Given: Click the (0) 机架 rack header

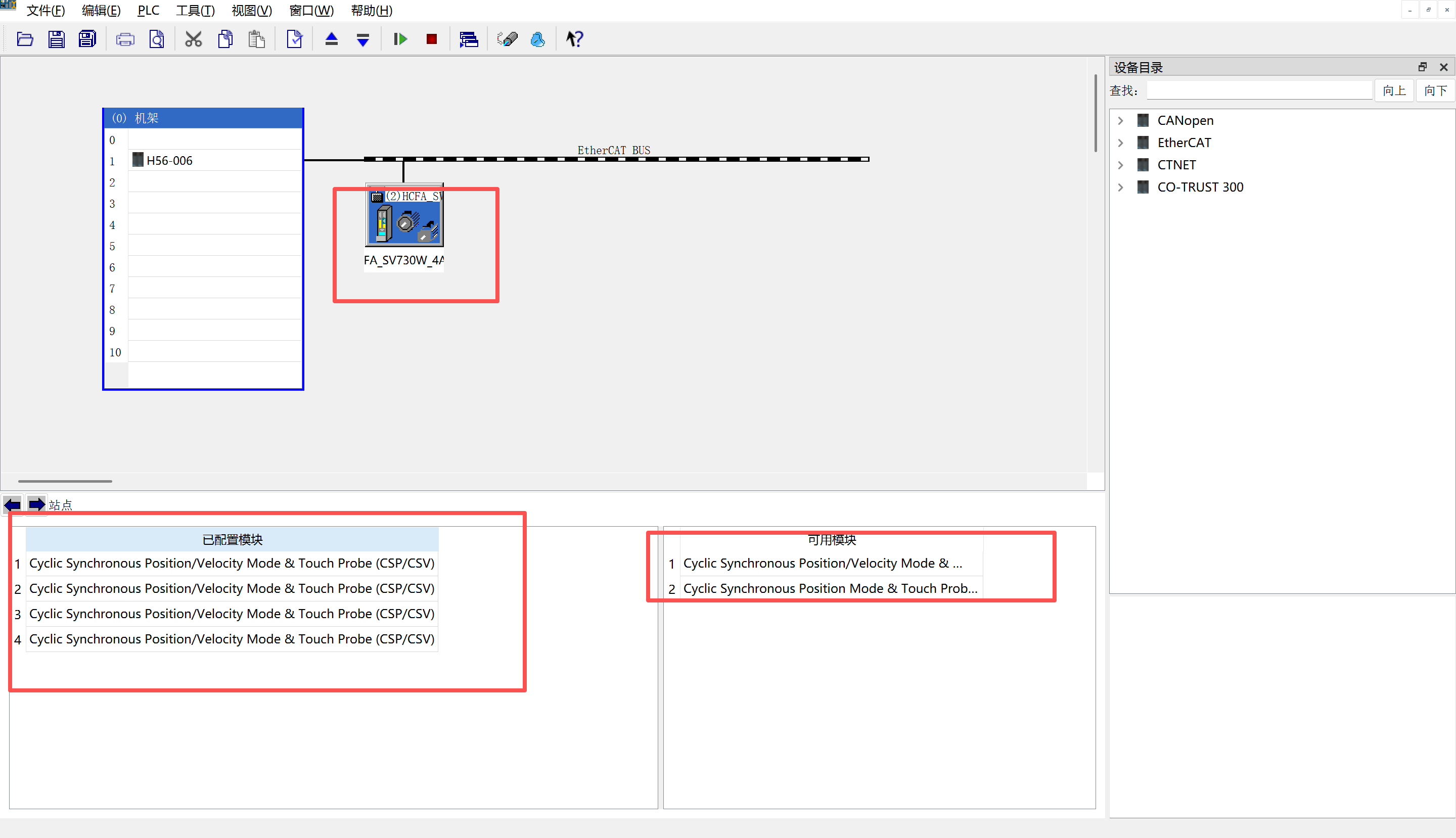Looking at the screenshot, I should (x=203, y=118).
